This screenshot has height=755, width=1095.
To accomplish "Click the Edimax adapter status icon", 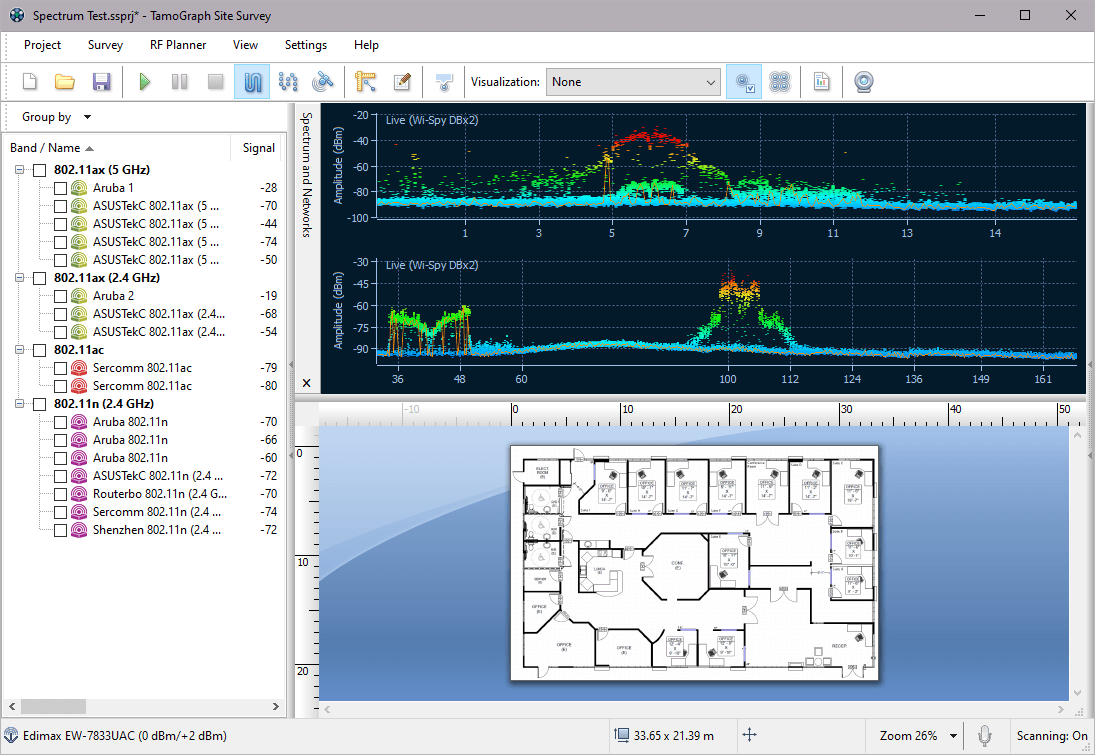I will pos(10,735).
